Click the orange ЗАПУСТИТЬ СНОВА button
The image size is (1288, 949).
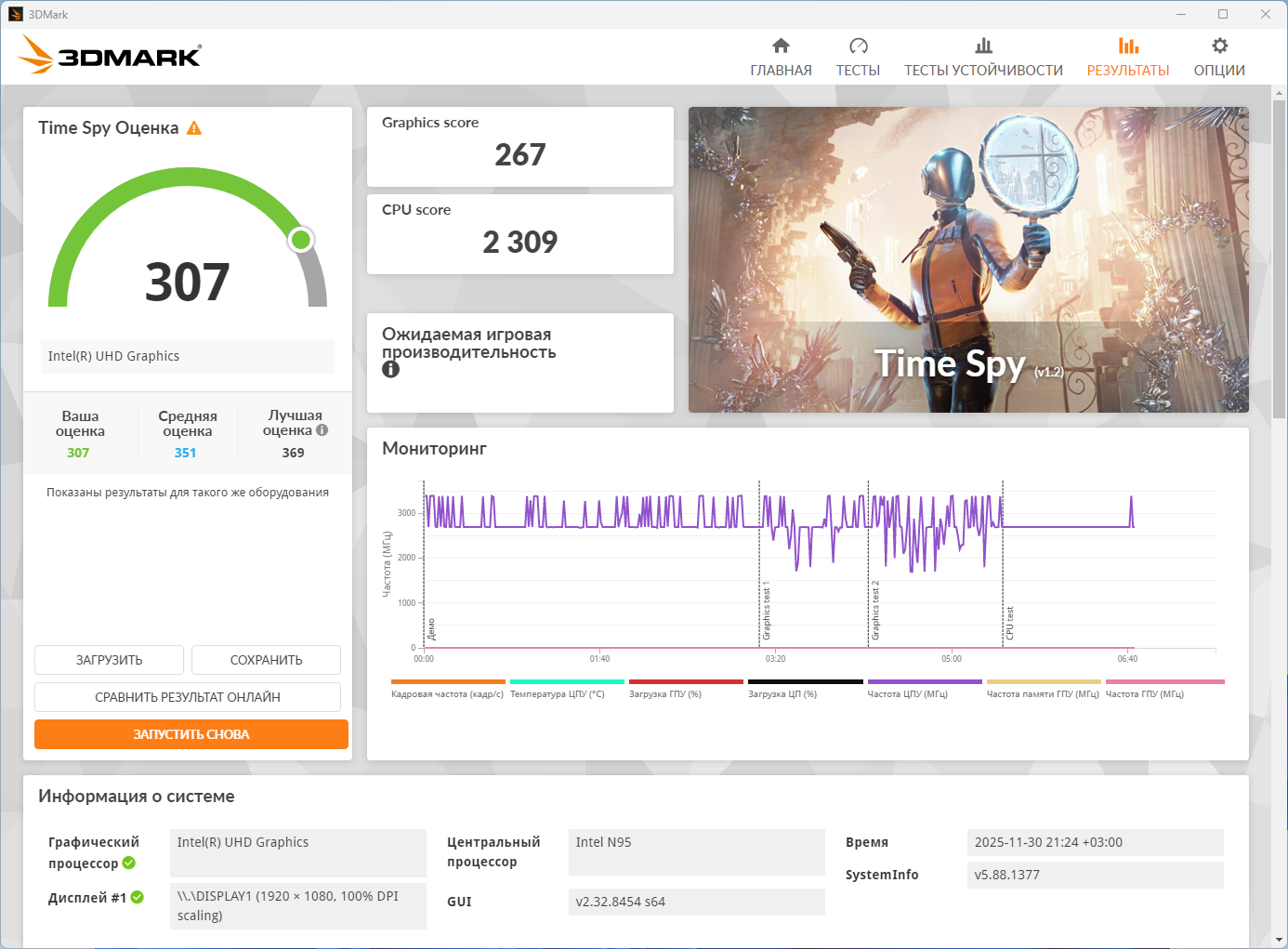point(191,734)
